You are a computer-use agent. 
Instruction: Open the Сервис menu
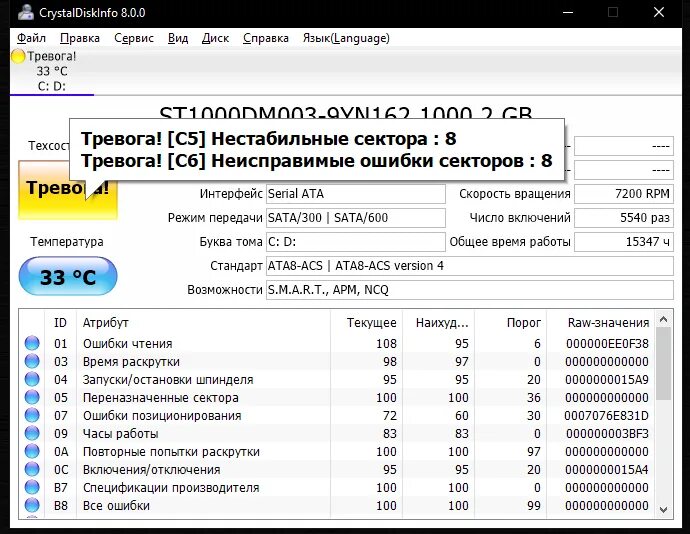click(134, 38)
